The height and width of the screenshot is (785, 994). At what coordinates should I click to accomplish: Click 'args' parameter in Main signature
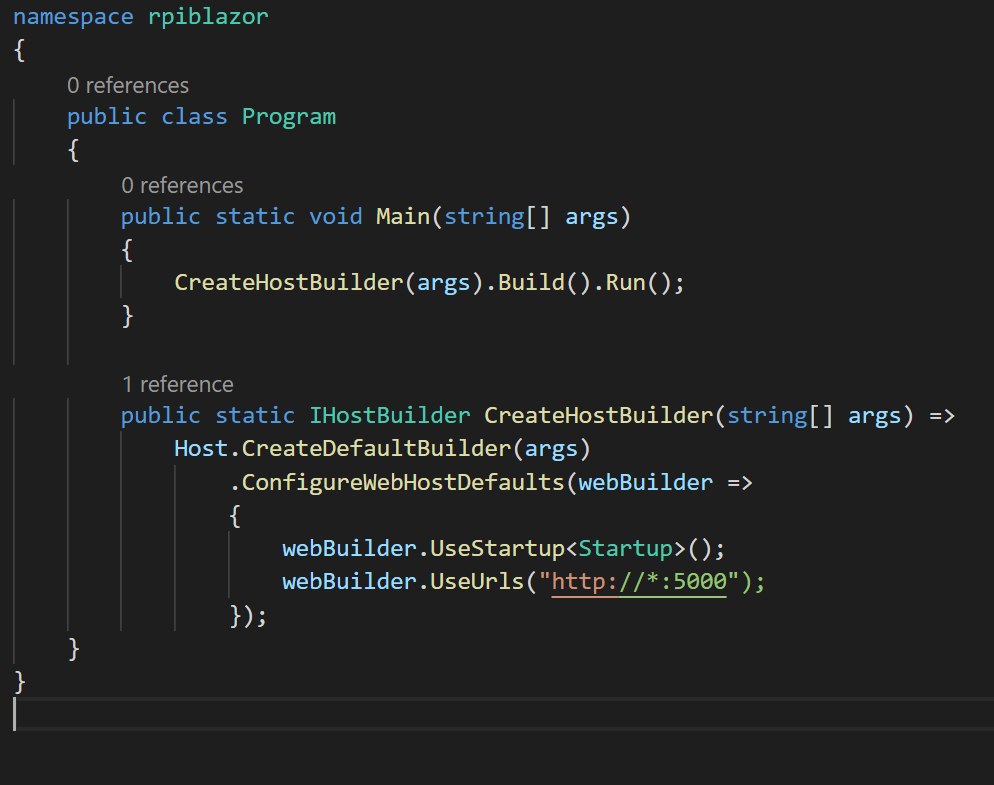[x=591, y=218]
